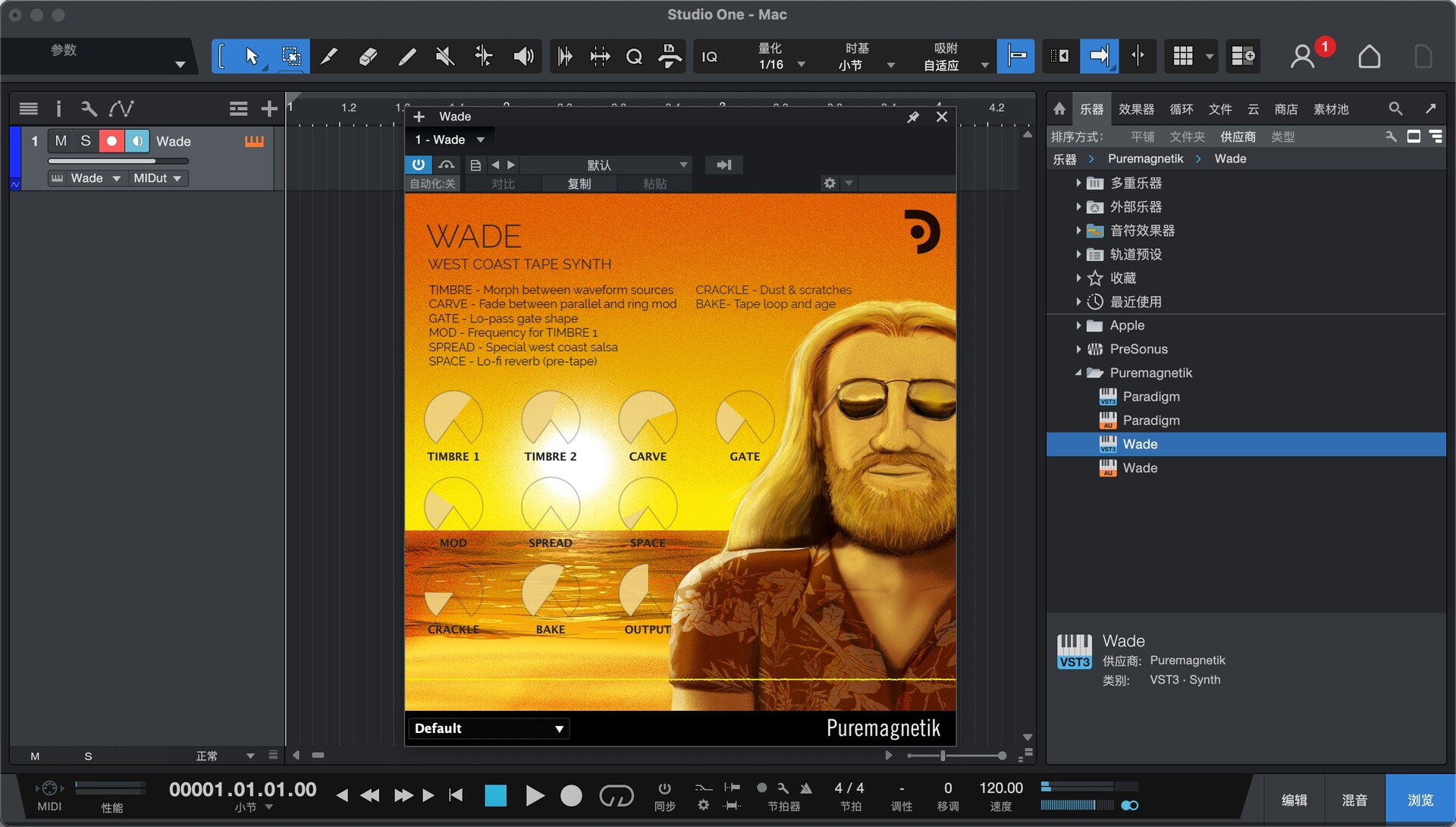The height and width of the screenshot is (827, 1456).
Task: Sort browser by 类型
Action: pos(1282,137)
